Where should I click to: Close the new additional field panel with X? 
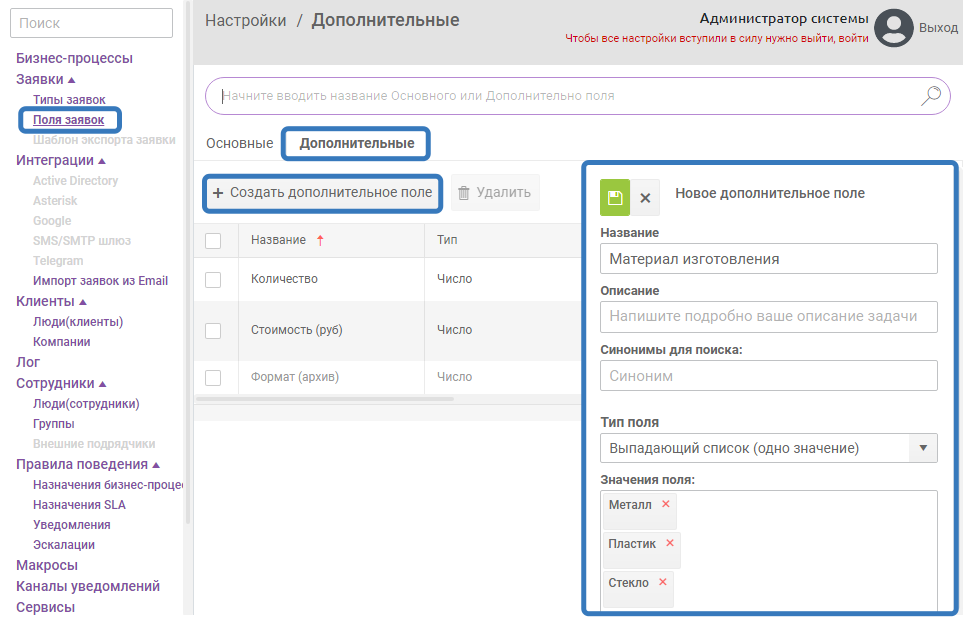pos(645,198)
